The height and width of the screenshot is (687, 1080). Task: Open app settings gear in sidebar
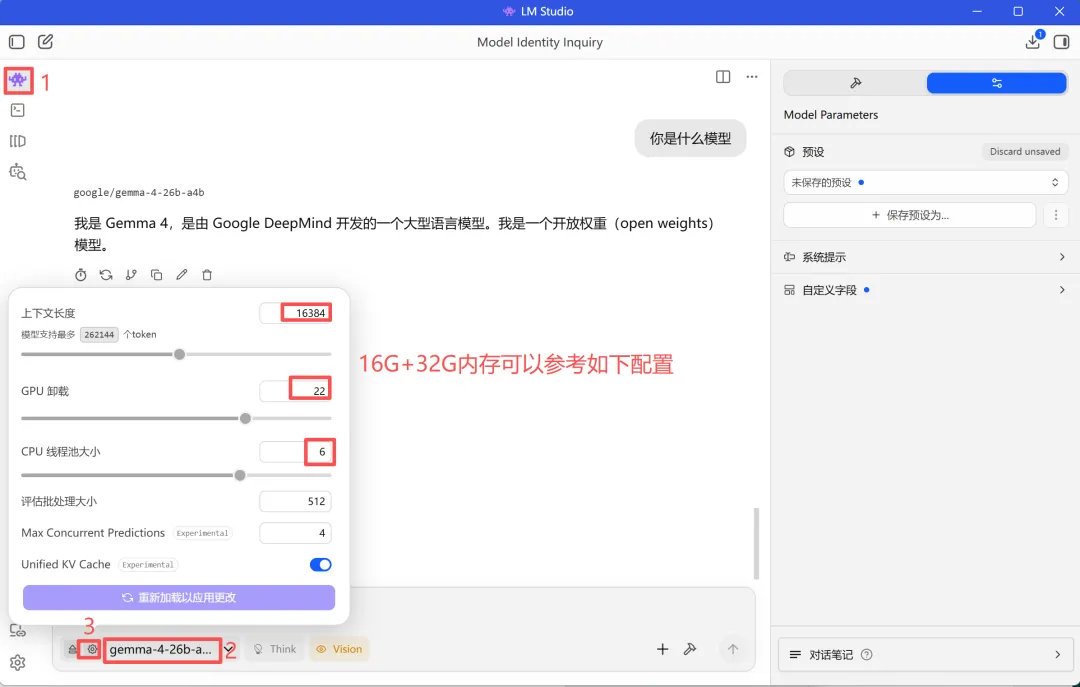coord(18,663)
